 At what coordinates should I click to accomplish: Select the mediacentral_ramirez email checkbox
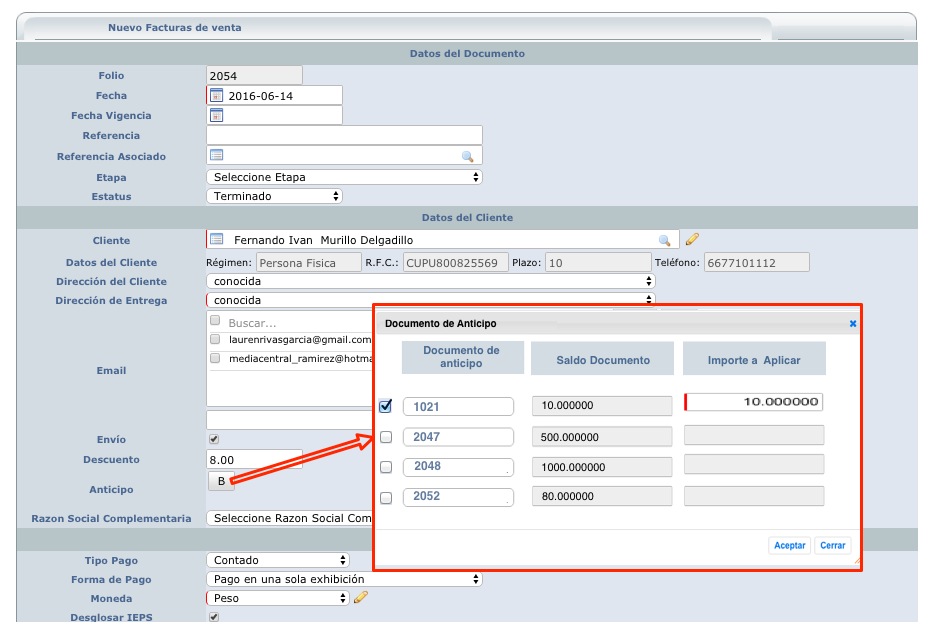[215, 358]
